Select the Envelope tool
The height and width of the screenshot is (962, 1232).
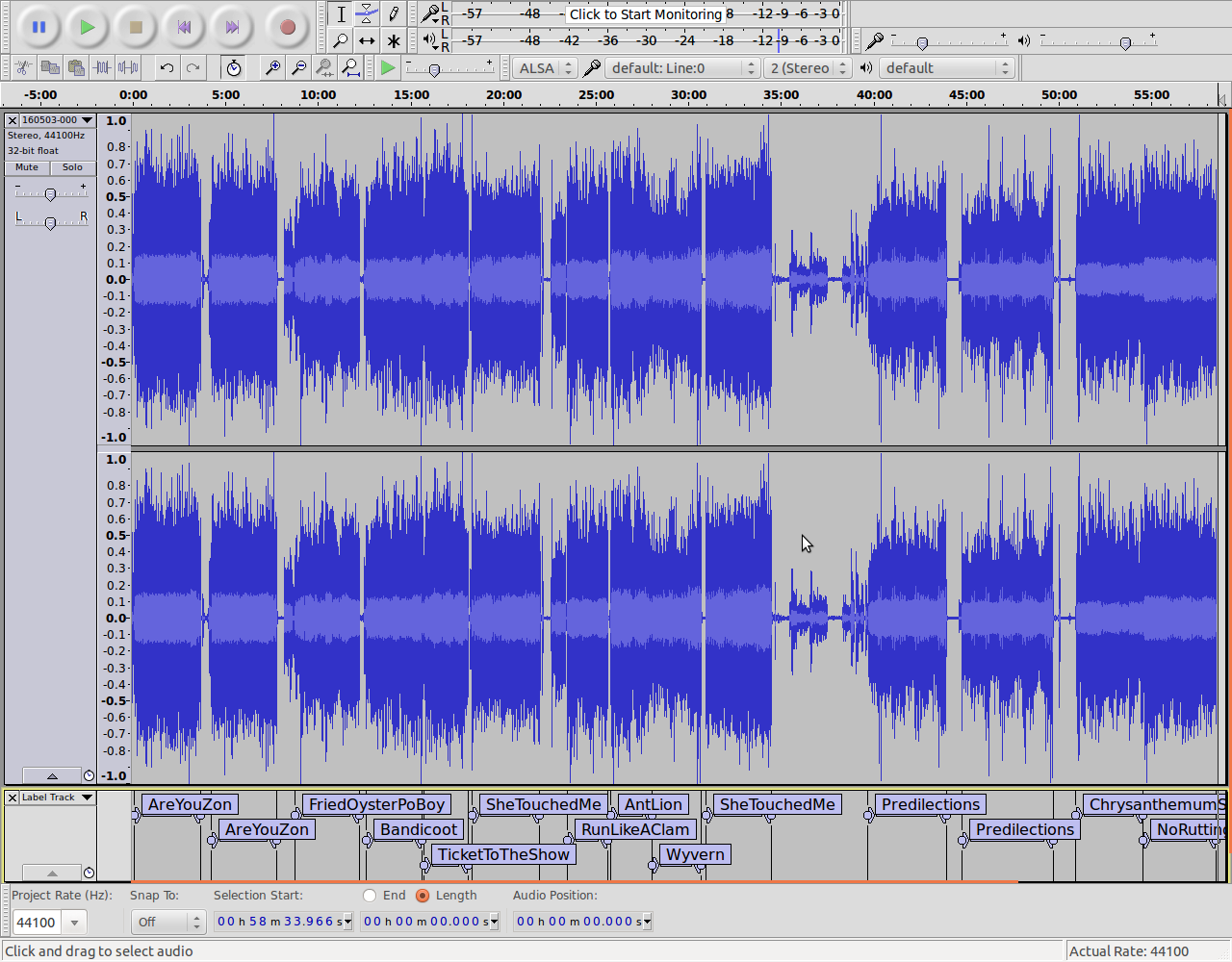367,13
